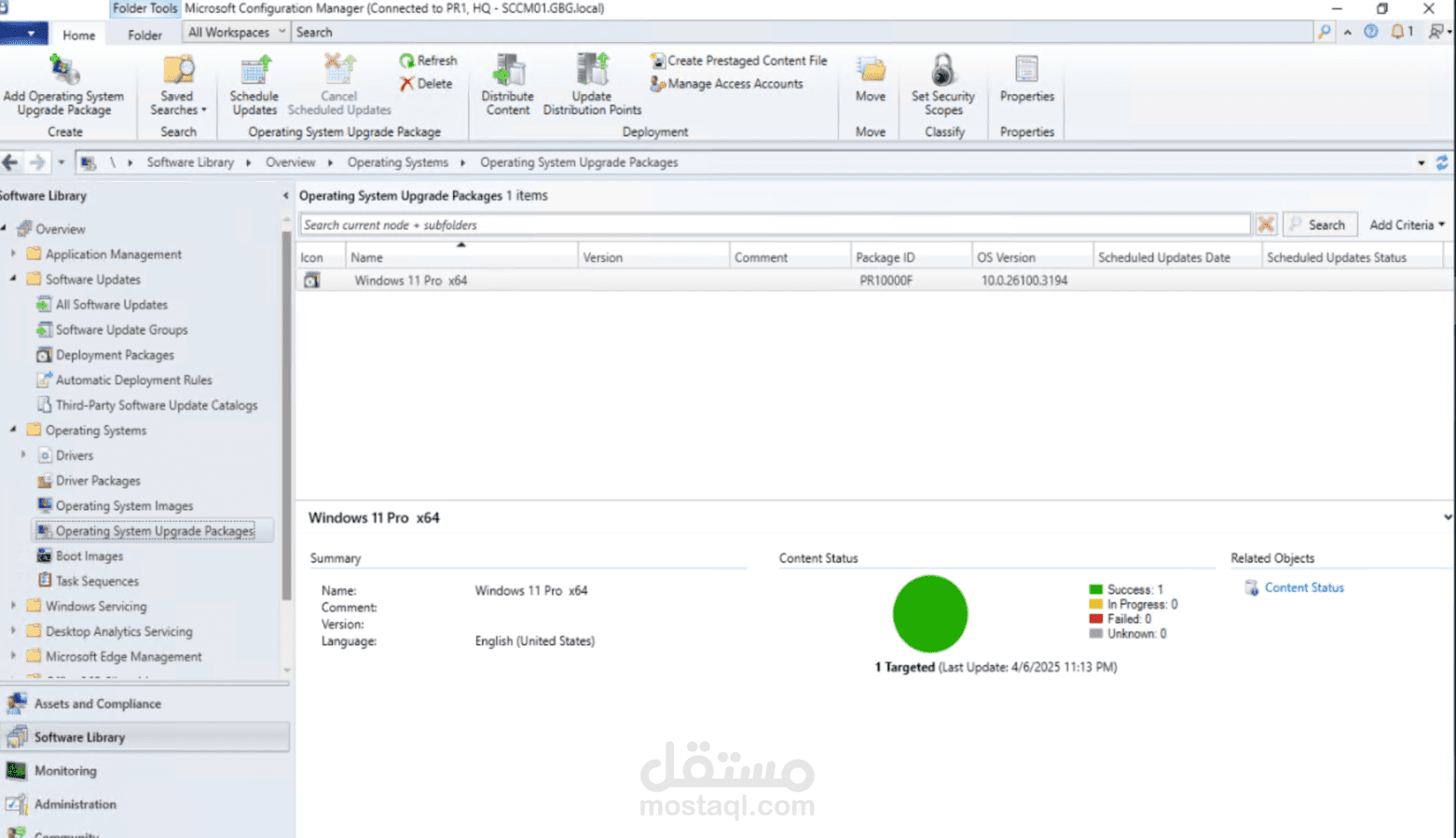This screenshot has width=1456, height=838.
Task: Click Create Prestaged Content File icon
Action: (x=658, y=61)
